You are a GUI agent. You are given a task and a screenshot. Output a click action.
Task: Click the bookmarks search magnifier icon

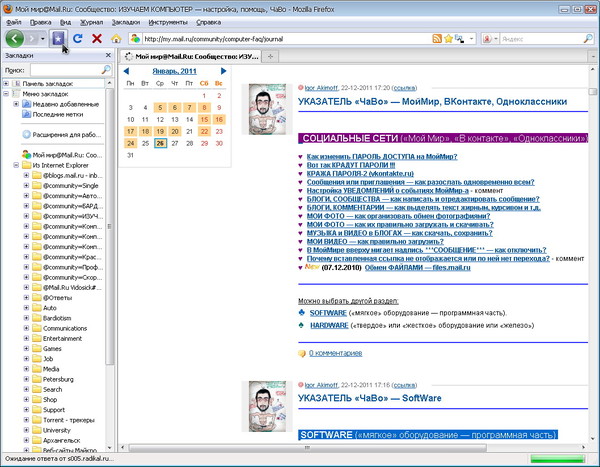(x=106, y=70)
